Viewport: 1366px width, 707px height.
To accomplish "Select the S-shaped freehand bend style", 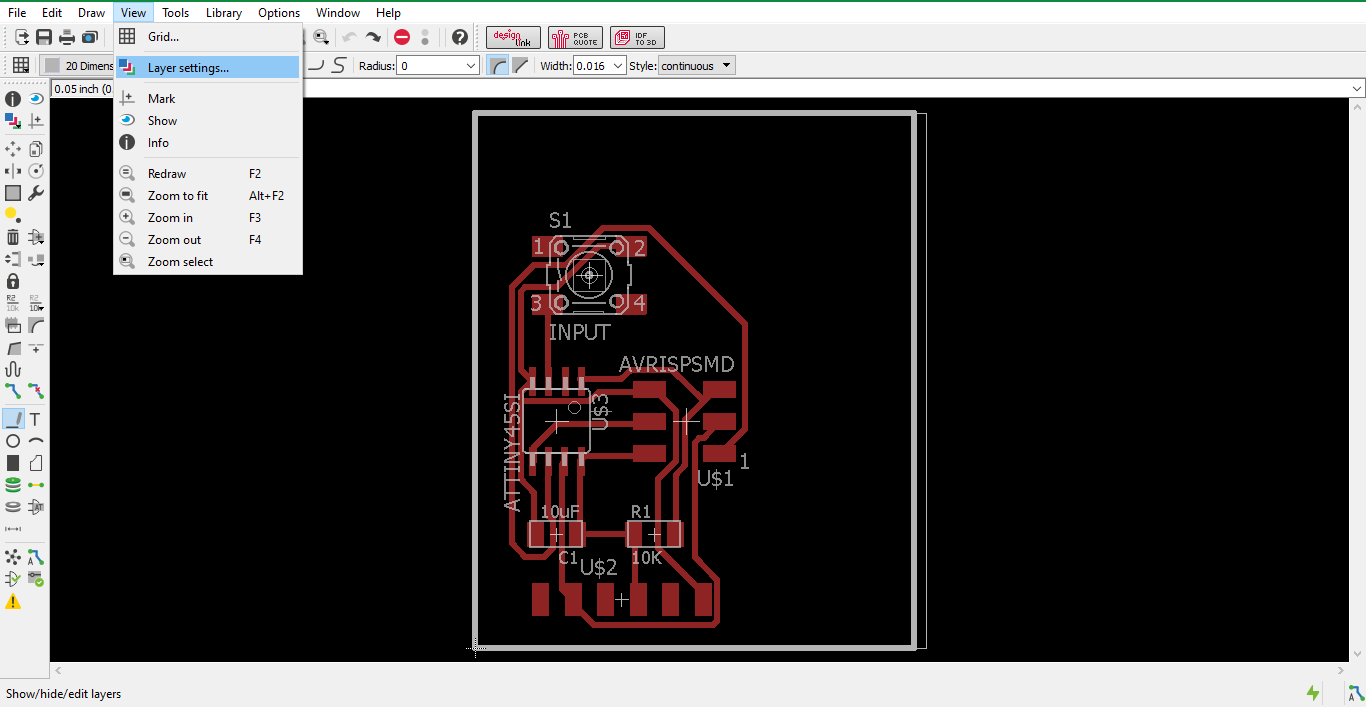I will (339, 65).
